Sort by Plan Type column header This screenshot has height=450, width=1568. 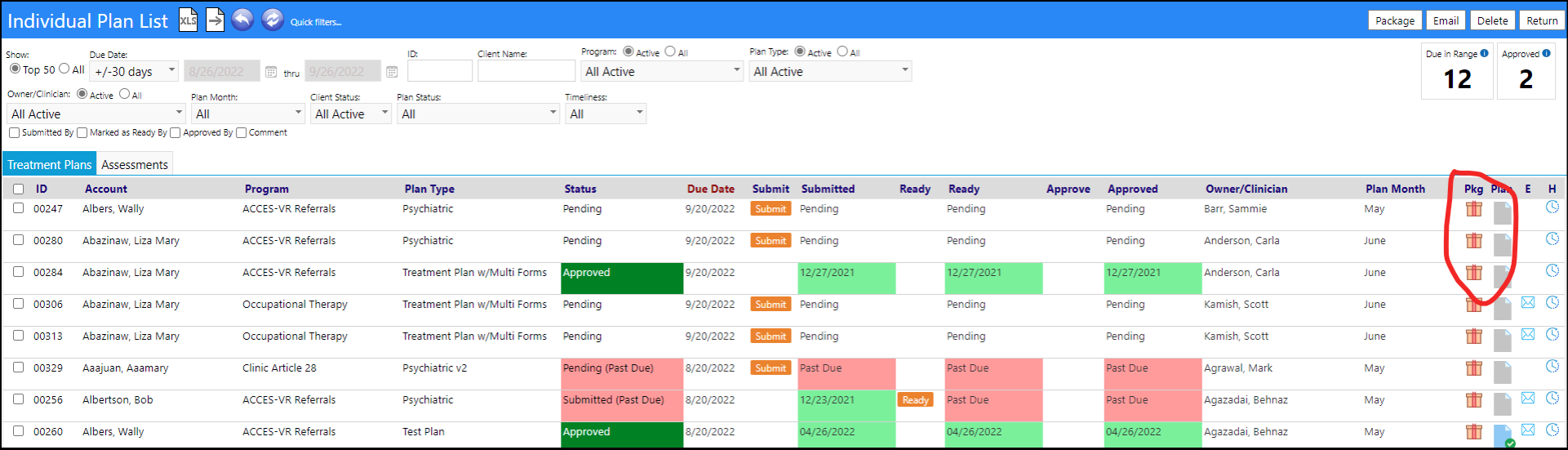tap(429, 189)
